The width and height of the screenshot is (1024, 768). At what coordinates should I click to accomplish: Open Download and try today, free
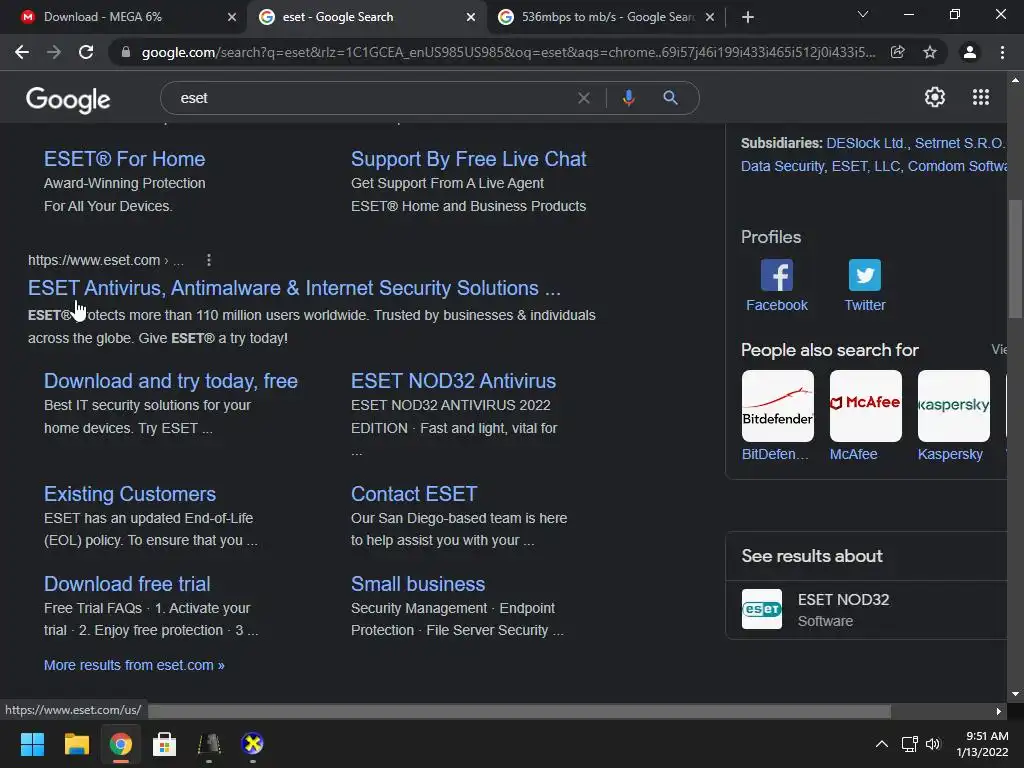pos(170,381)
